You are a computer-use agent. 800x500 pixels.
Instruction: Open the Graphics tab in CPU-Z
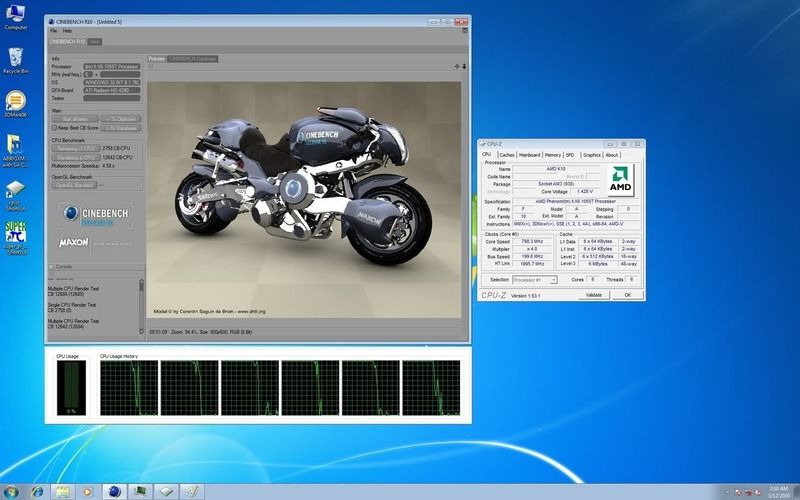coord(592,155)
